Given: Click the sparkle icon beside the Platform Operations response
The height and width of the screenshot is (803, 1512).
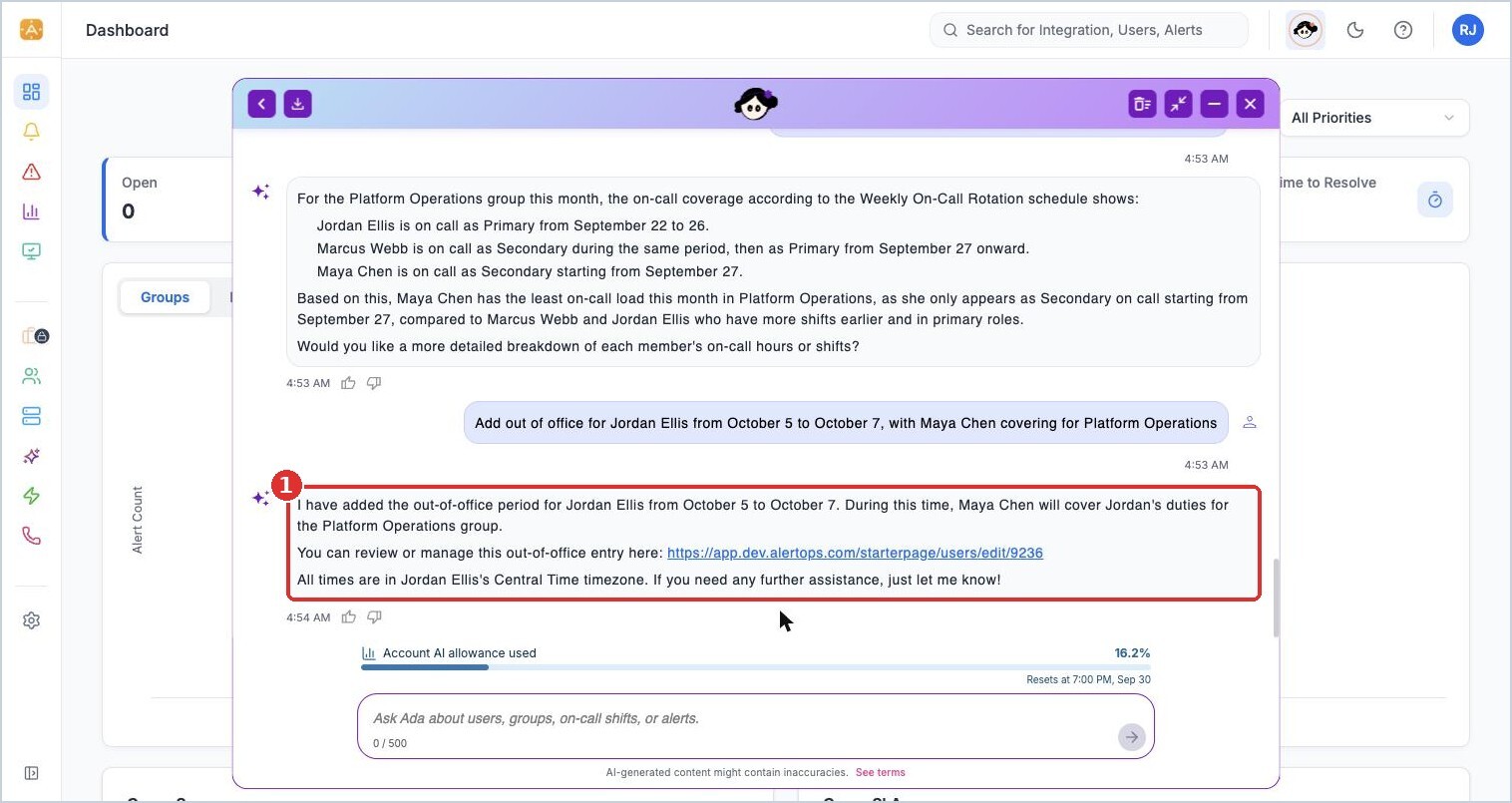Looking at the screenshot, I should pyautogui.click(x=261, y=191).
